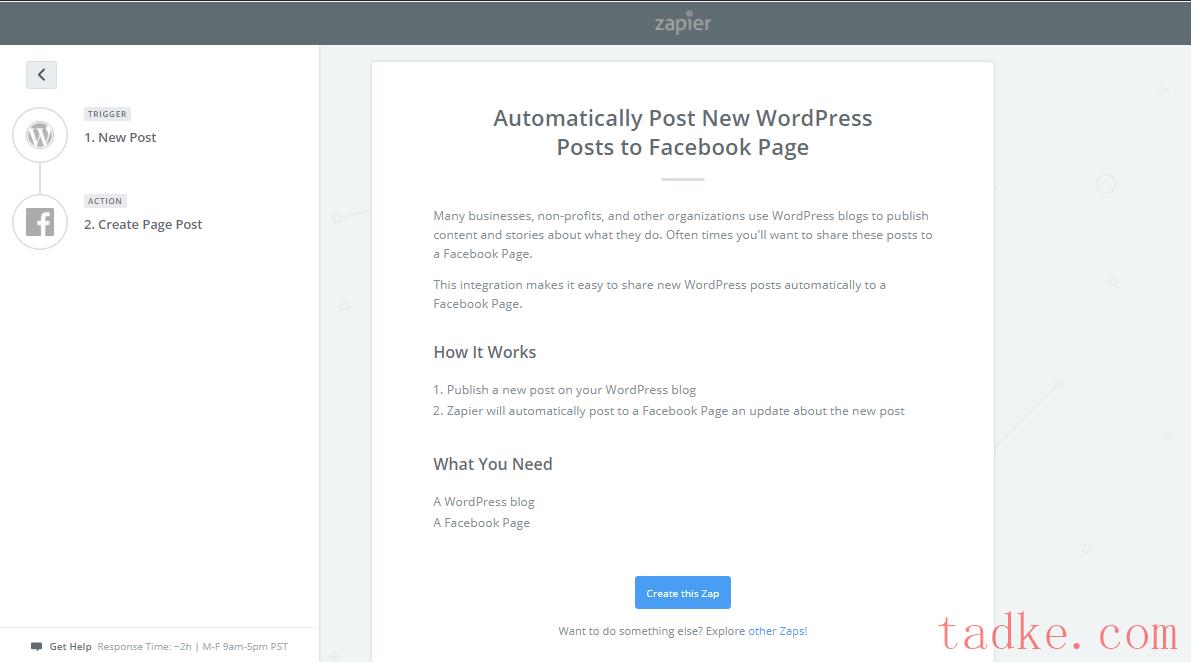This screenshot has width=1191, height=662.
Task: Click the Get Help text
Action: pos(70,647)
